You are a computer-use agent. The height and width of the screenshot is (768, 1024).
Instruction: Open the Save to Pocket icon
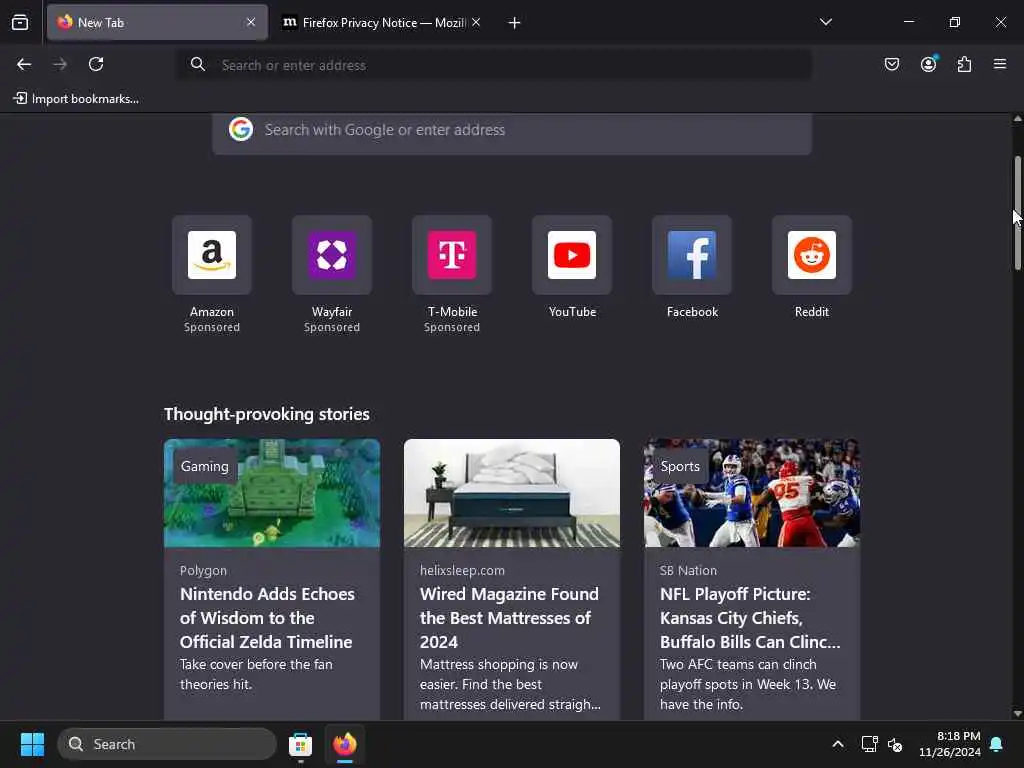pyautogui.click(x=891, y=64)
